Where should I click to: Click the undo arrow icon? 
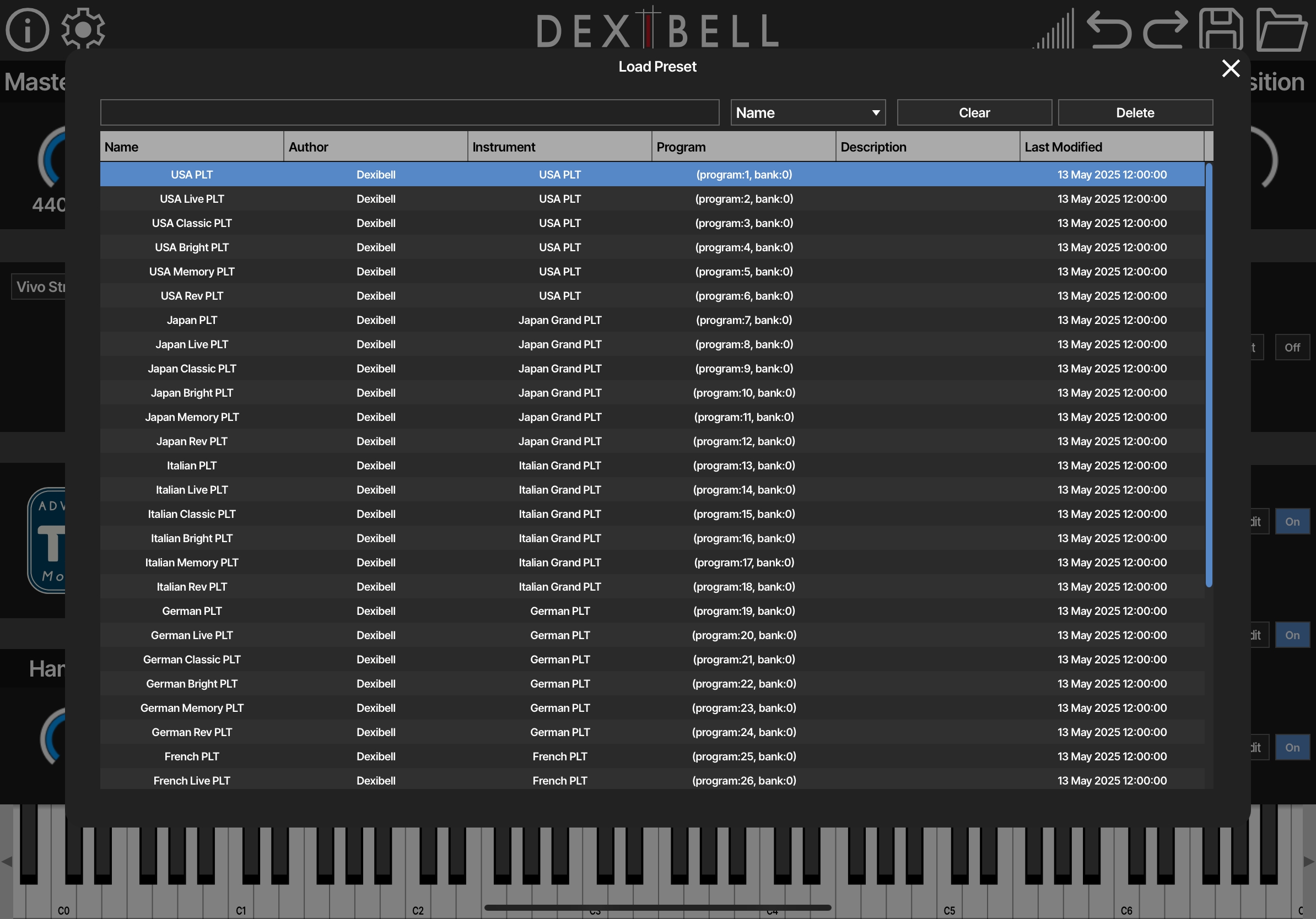1108,29
